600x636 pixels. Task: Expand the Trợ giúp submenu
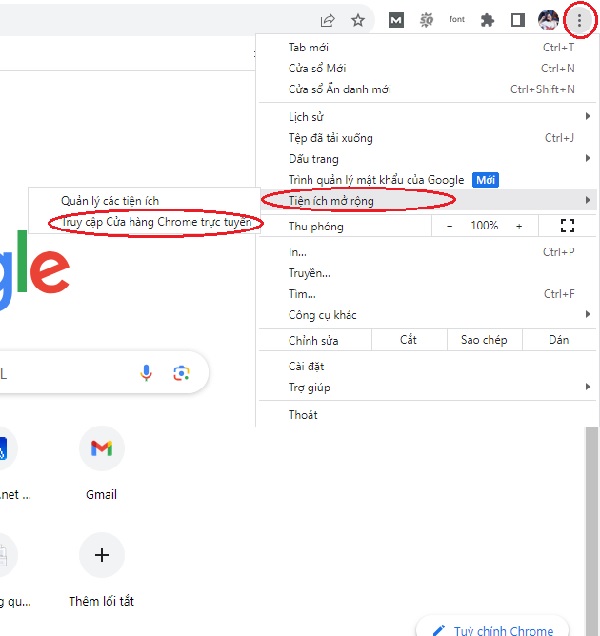coord(309,387)
